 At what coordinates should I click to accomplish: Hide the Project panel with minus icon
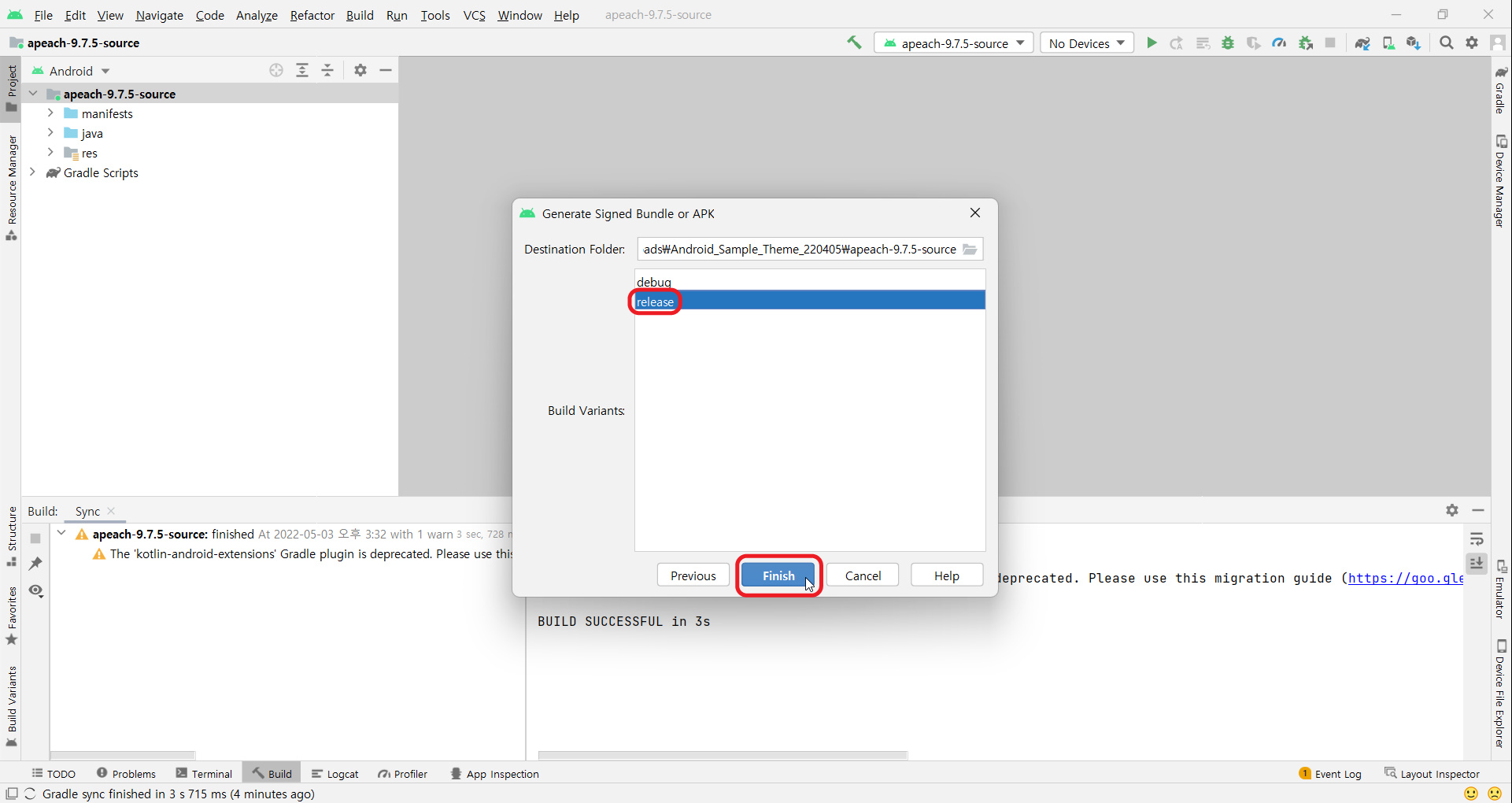pyautogui.click(x=386, y=70)
